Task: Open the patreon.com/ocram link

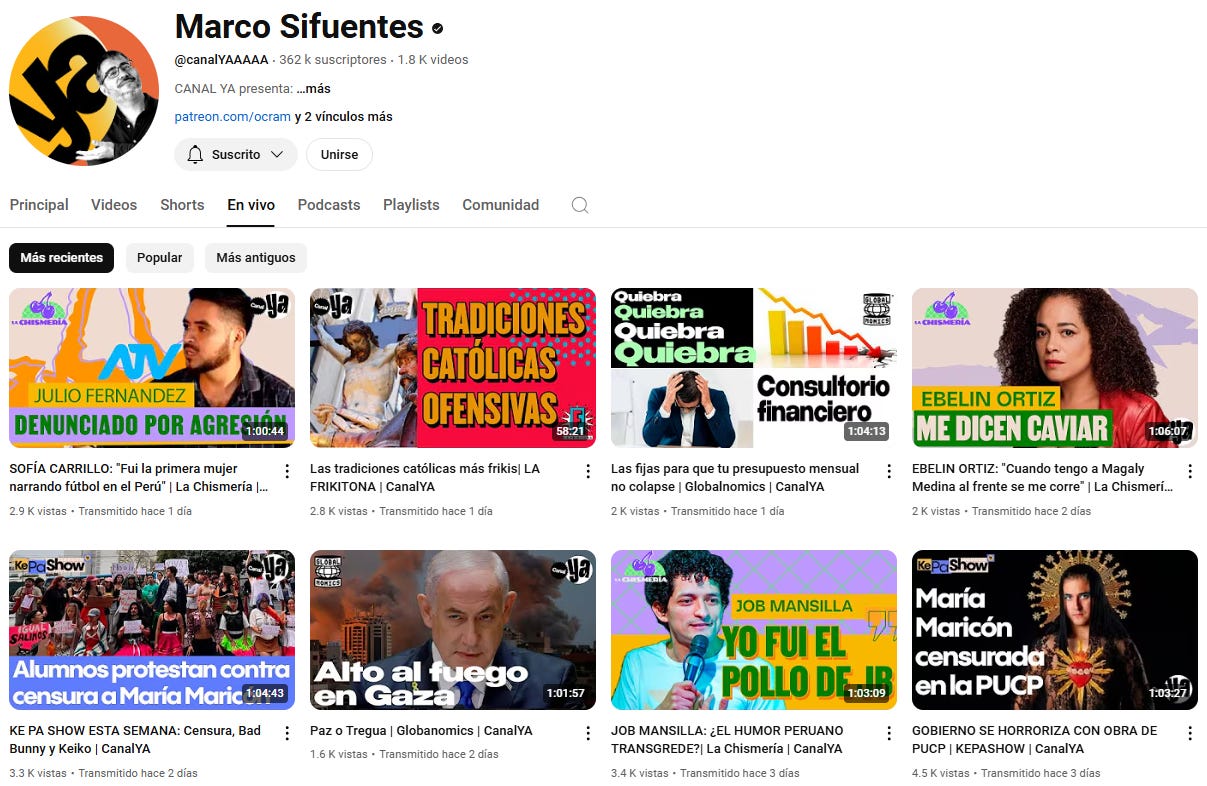Action: tap(233, 117)
